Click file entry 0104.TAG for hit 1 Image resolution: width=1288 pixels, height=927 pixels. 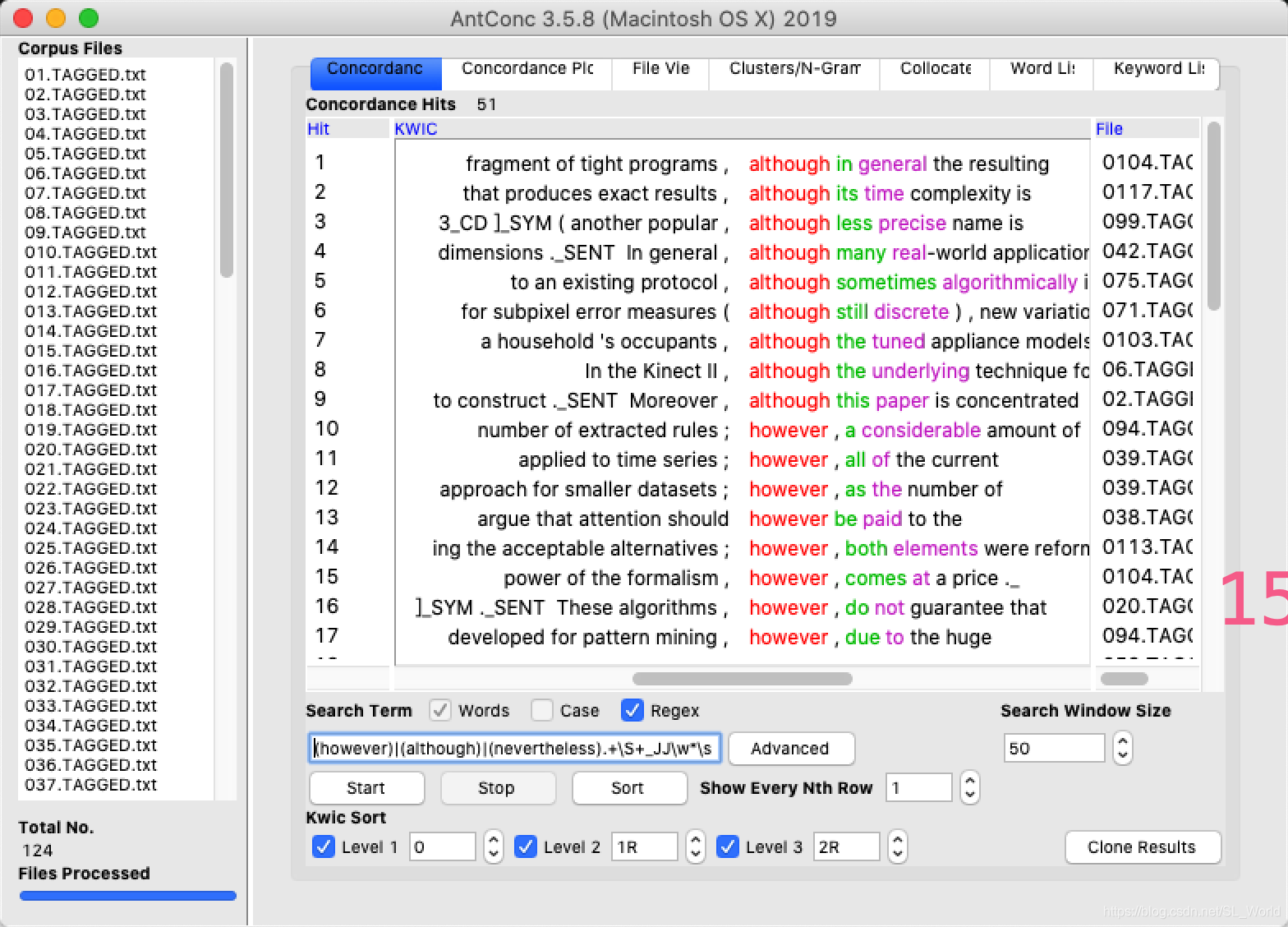click(1148, 163)
